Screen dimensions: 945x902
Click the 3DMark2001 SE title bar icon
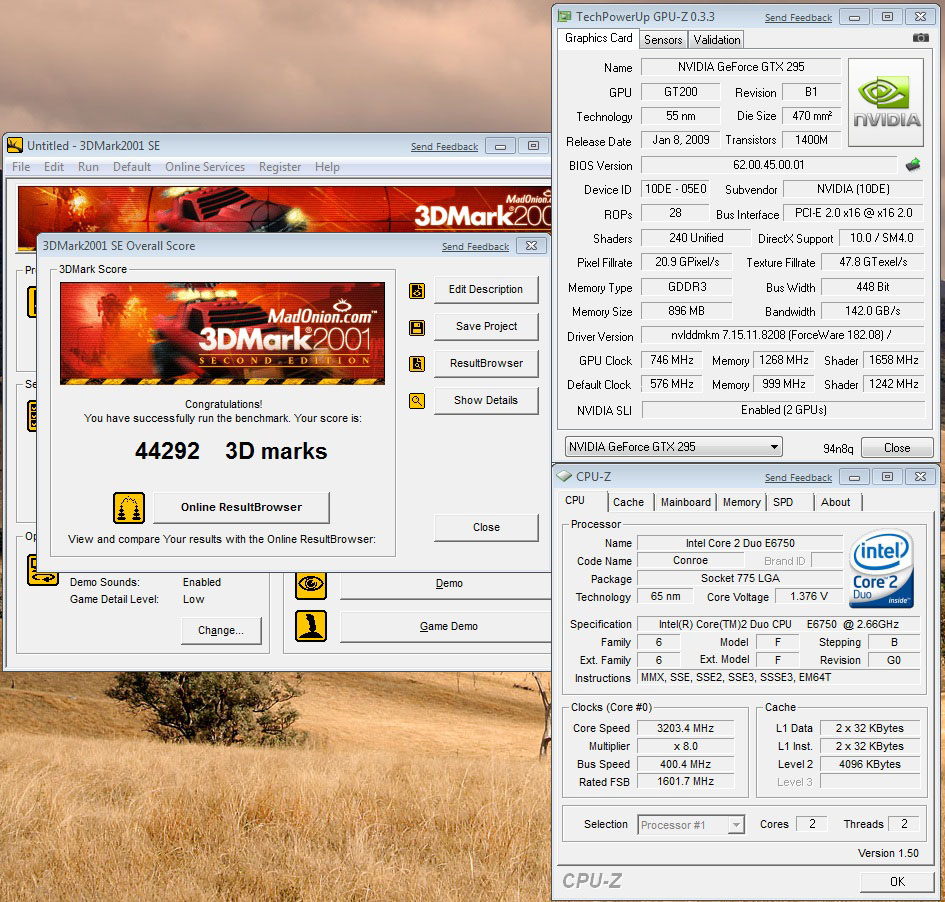(15, 145)
